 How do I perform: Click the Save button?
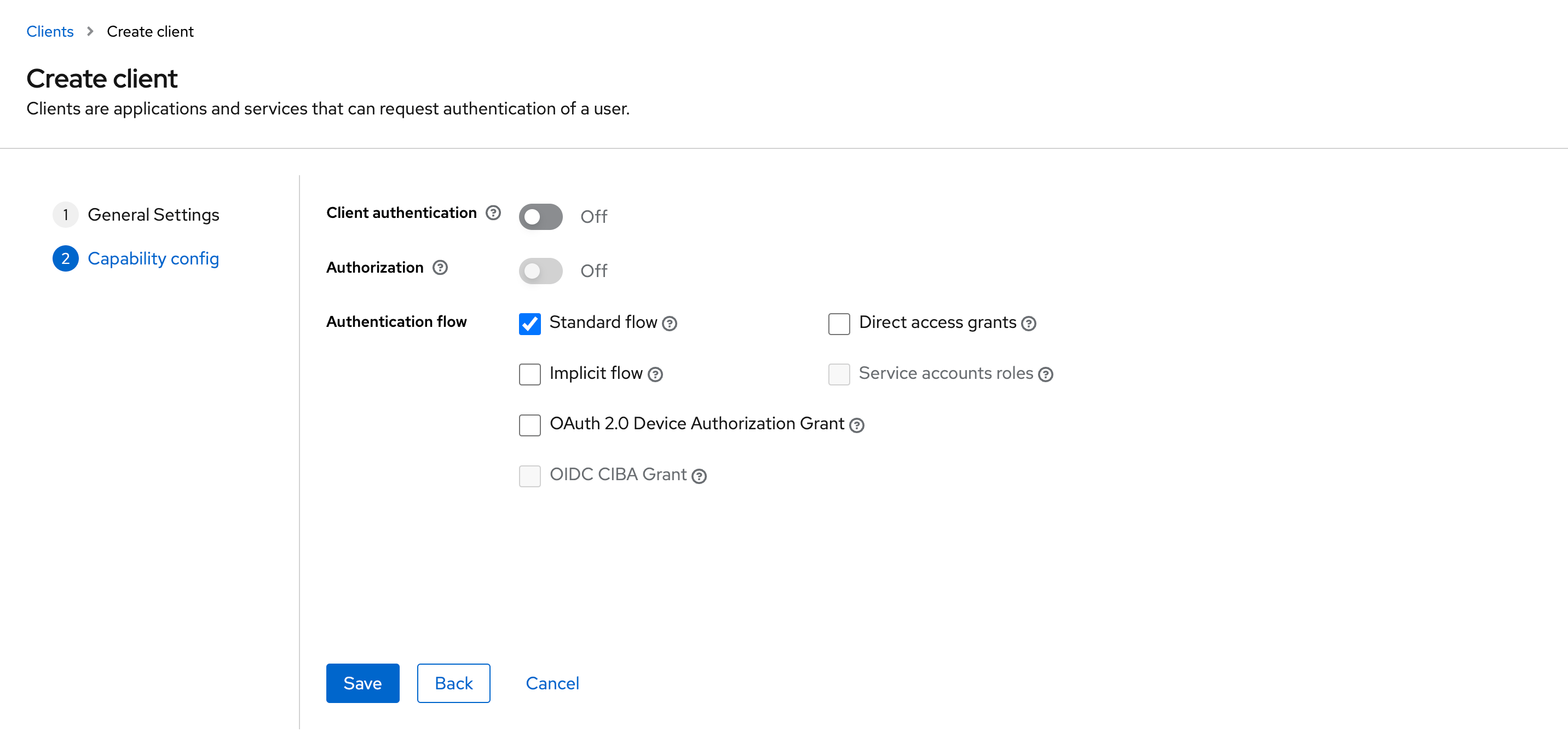coord(362,683)
